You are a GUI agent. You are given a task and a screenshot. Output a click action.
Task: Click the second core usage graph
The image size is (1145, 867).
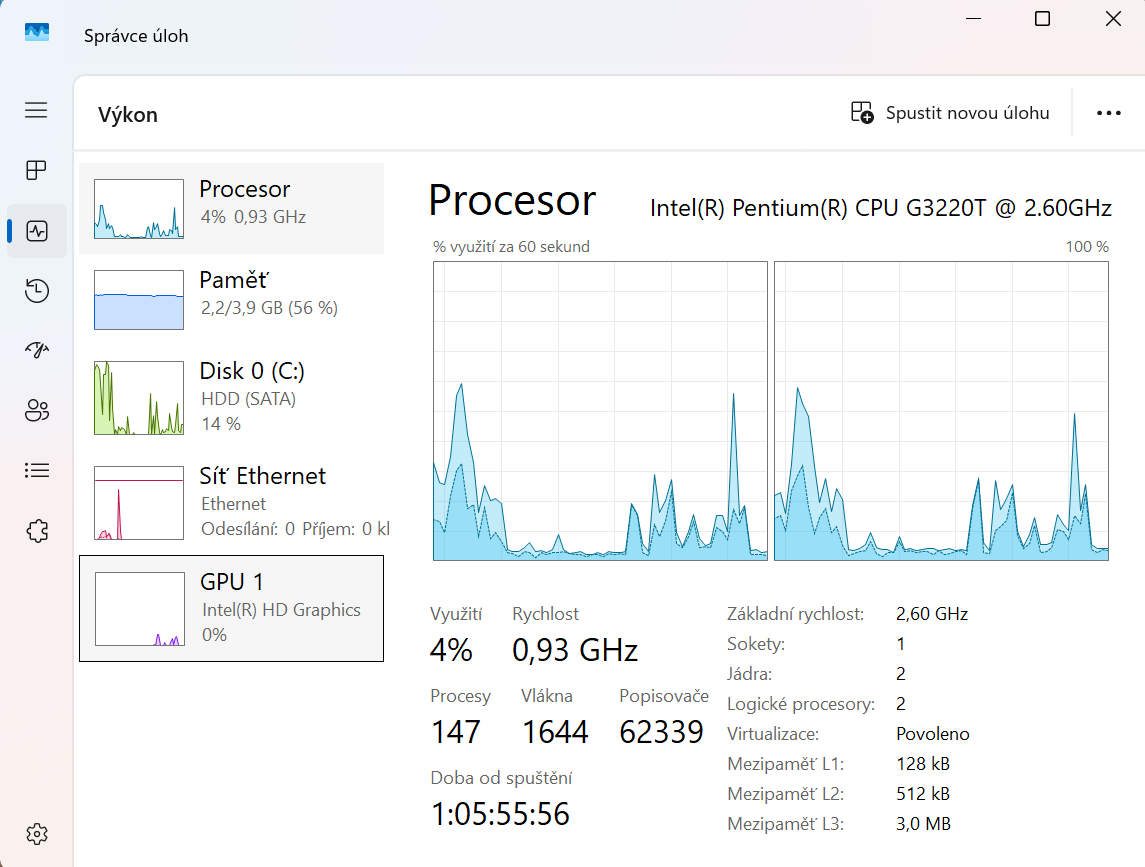940,410
